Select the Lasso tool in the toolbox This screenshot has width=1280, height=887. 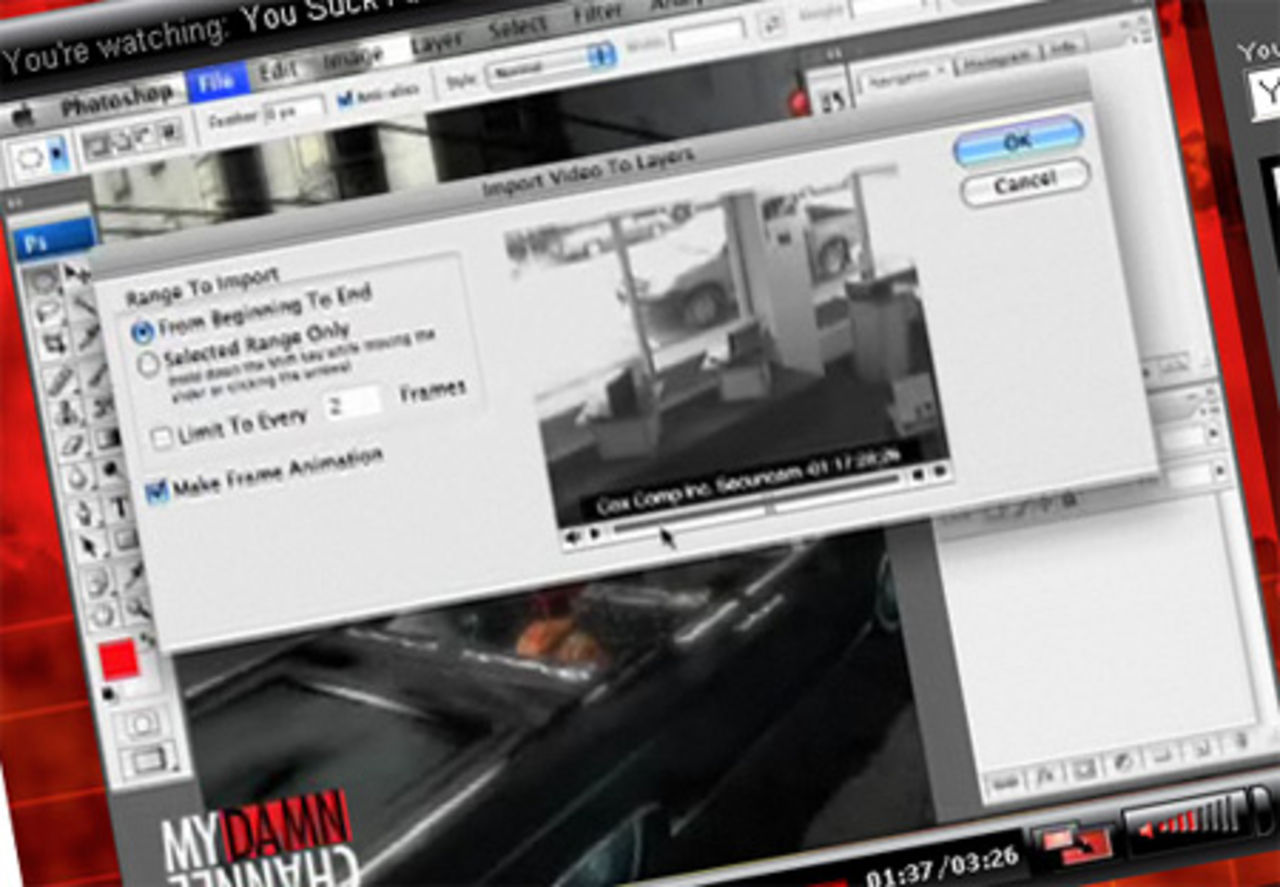click(x=49, y=313)
